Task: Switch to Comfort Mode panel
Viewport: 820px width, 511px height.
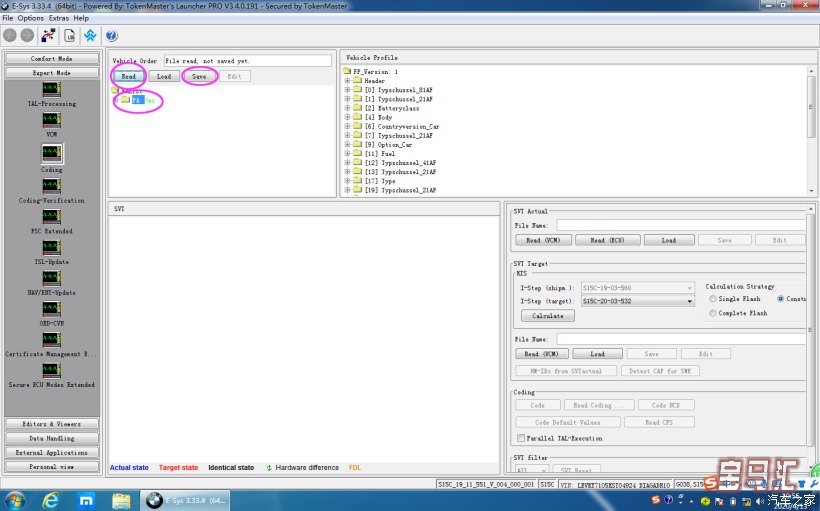Action: click(51, 59)
